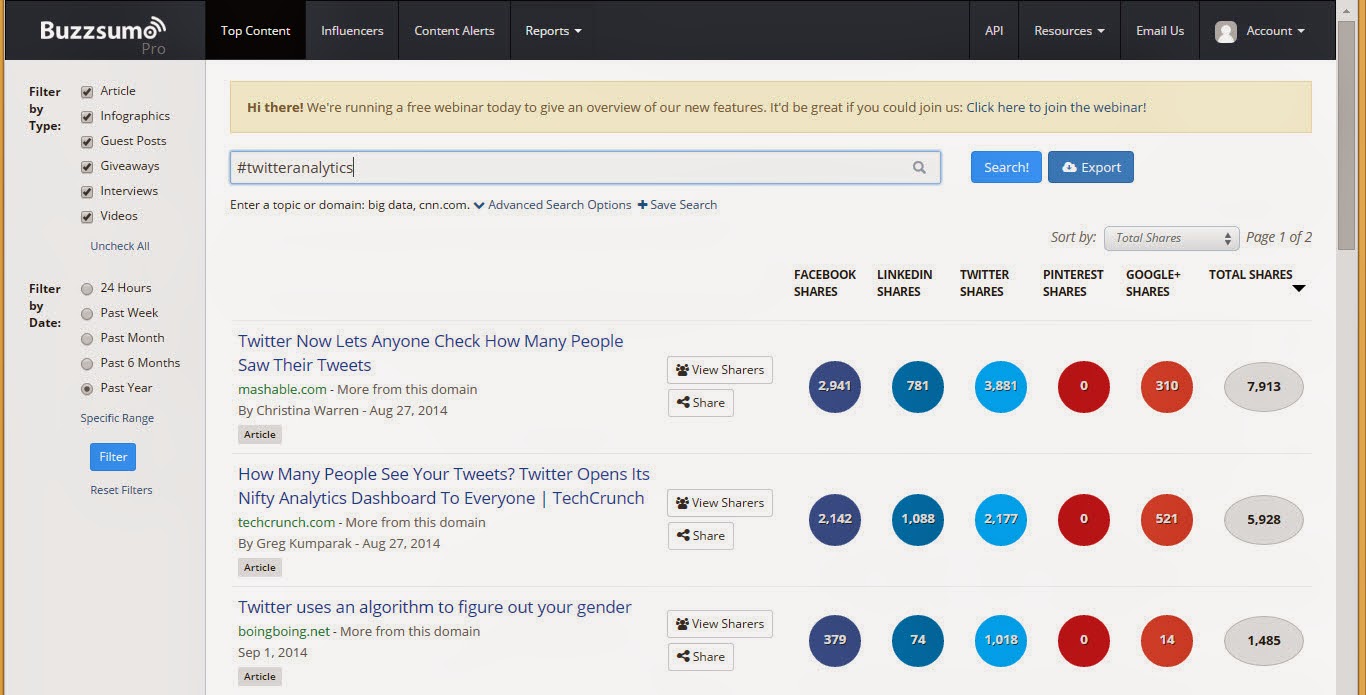Select the Past 6 Months filter
Viewport: 1366px width, 695px height.
(x=87, y=364)
